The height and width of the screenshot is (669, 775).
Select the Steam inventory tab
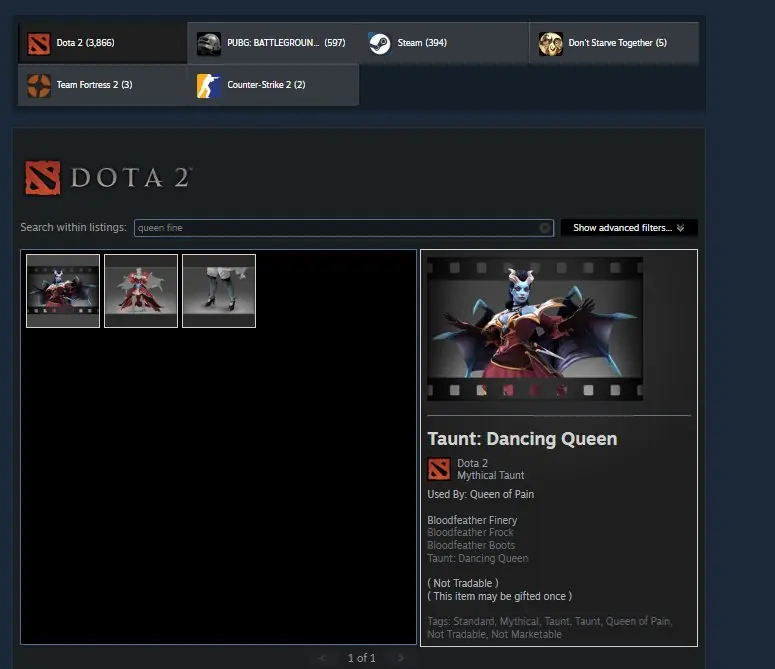pyautogui.click(x=443, y=43)
